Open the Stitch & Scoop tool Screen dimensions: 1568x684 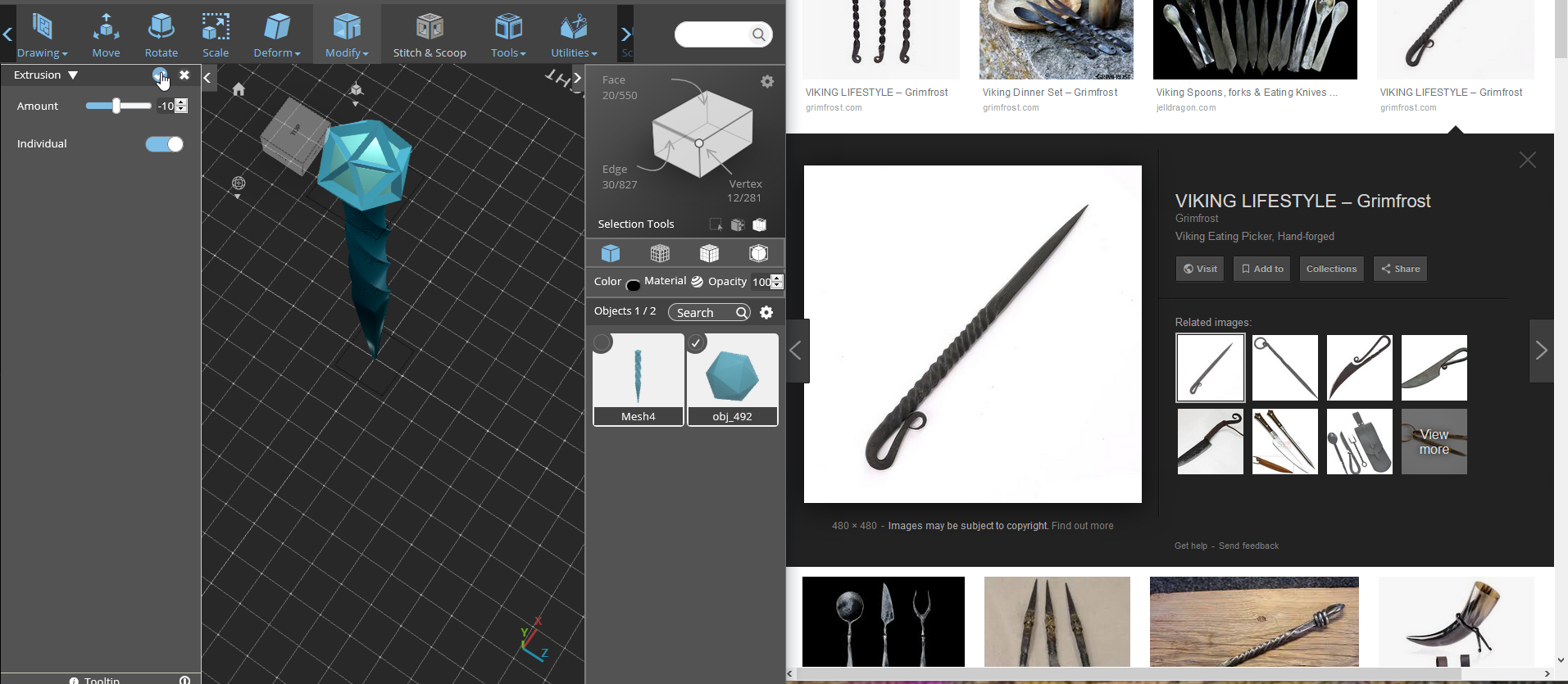click(x=429, y=34)
